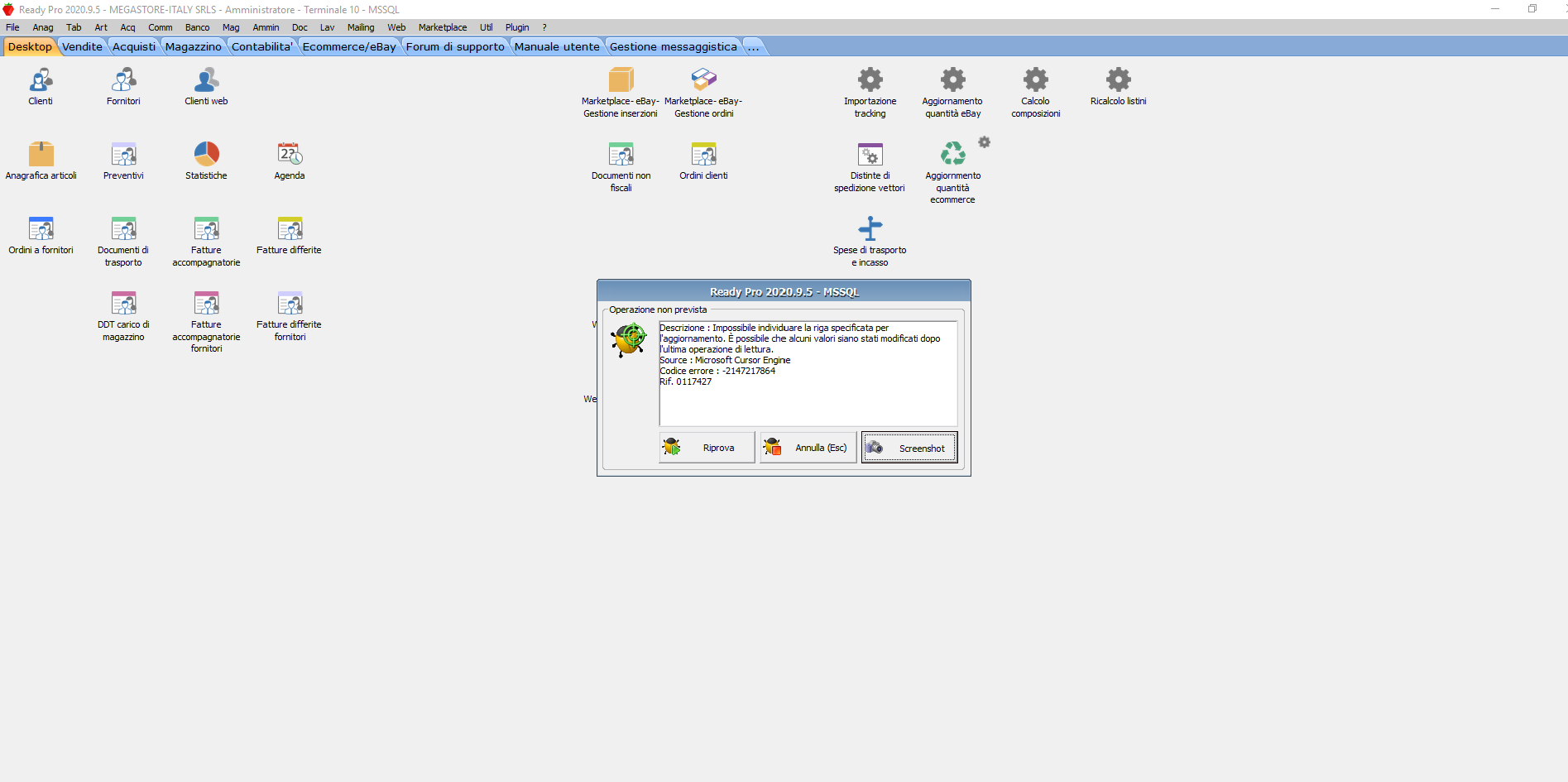The height and width of the screenshot is (782, 1568).
Task: Launch the Clienti web icon
Action: point(206,80)
